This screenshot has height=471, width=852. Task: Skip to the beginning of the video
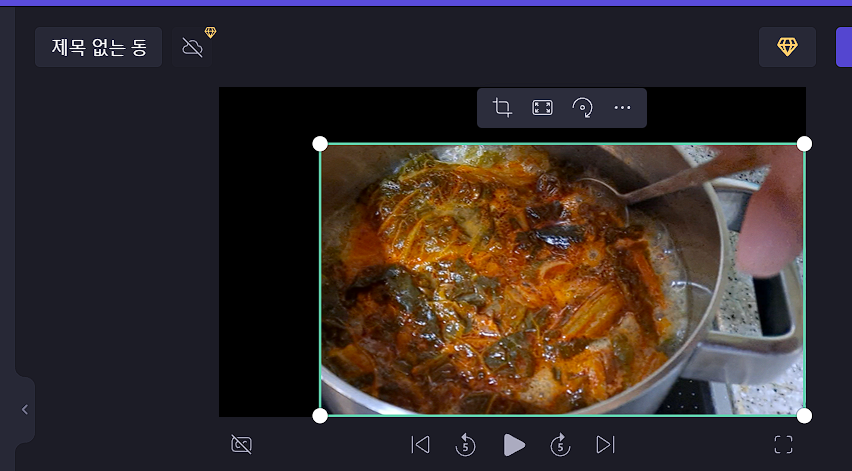click(420, 445)
